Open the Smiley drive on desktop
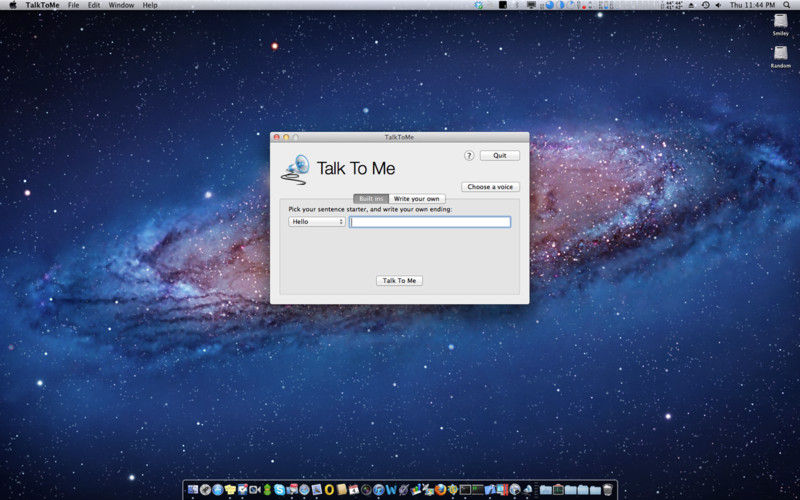Viewport: 800px width, 500px height. pyautogui.click(x=781, y=24)
